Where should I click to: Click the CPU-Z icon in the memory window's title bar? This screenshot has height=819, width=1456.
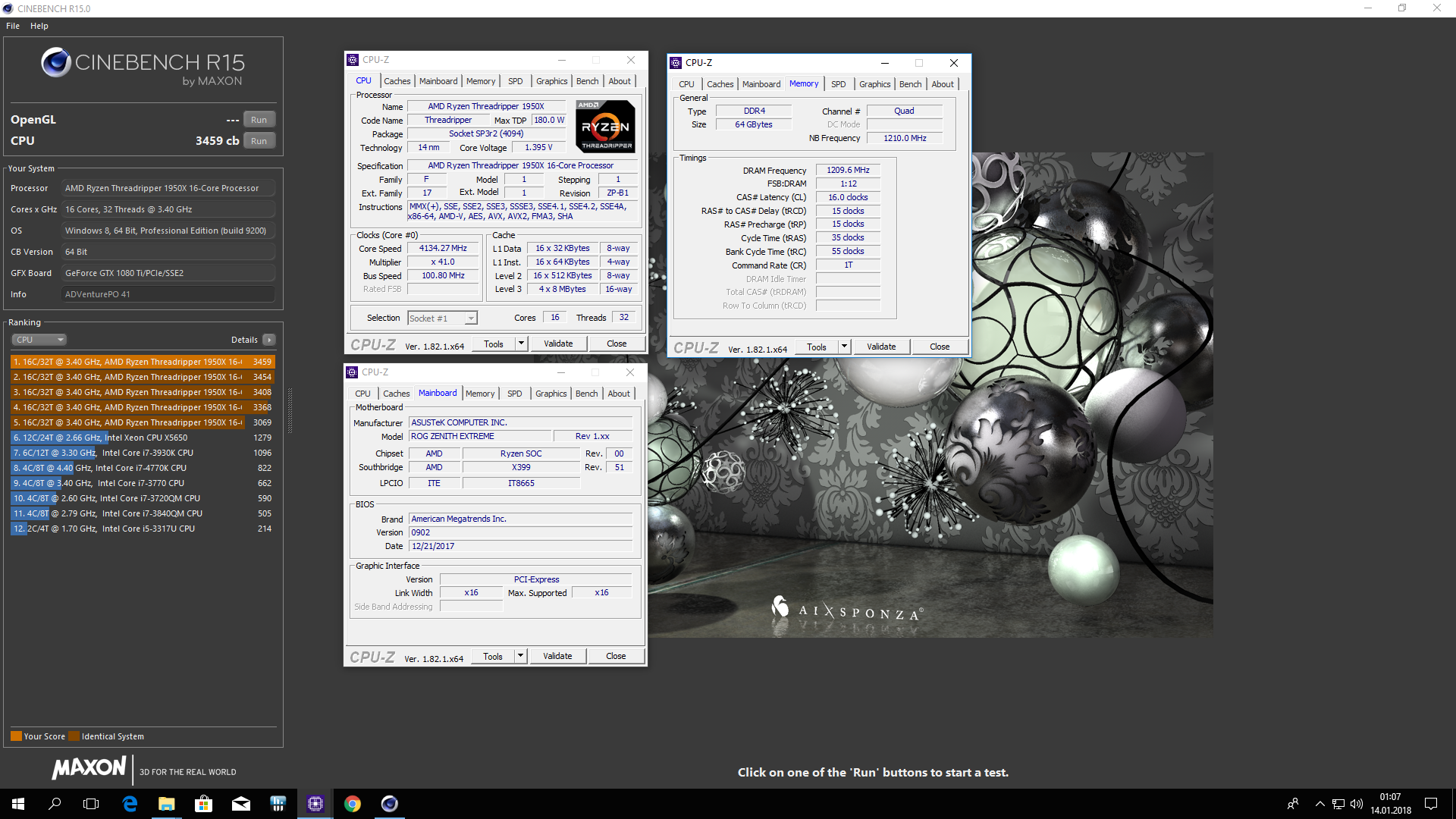(x=676, y=63)
